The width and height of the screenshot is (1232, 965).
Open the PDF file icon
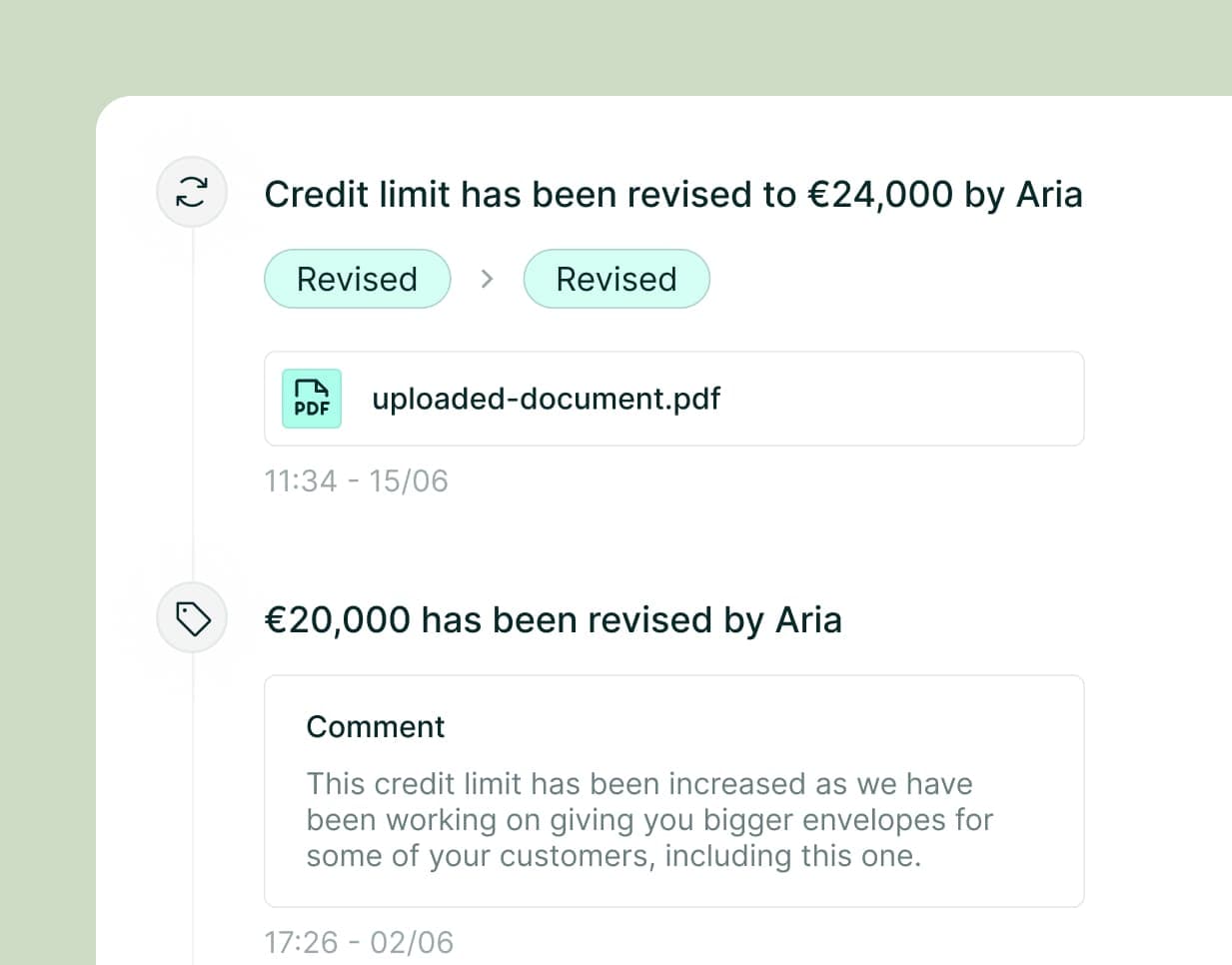click(312, 399)
